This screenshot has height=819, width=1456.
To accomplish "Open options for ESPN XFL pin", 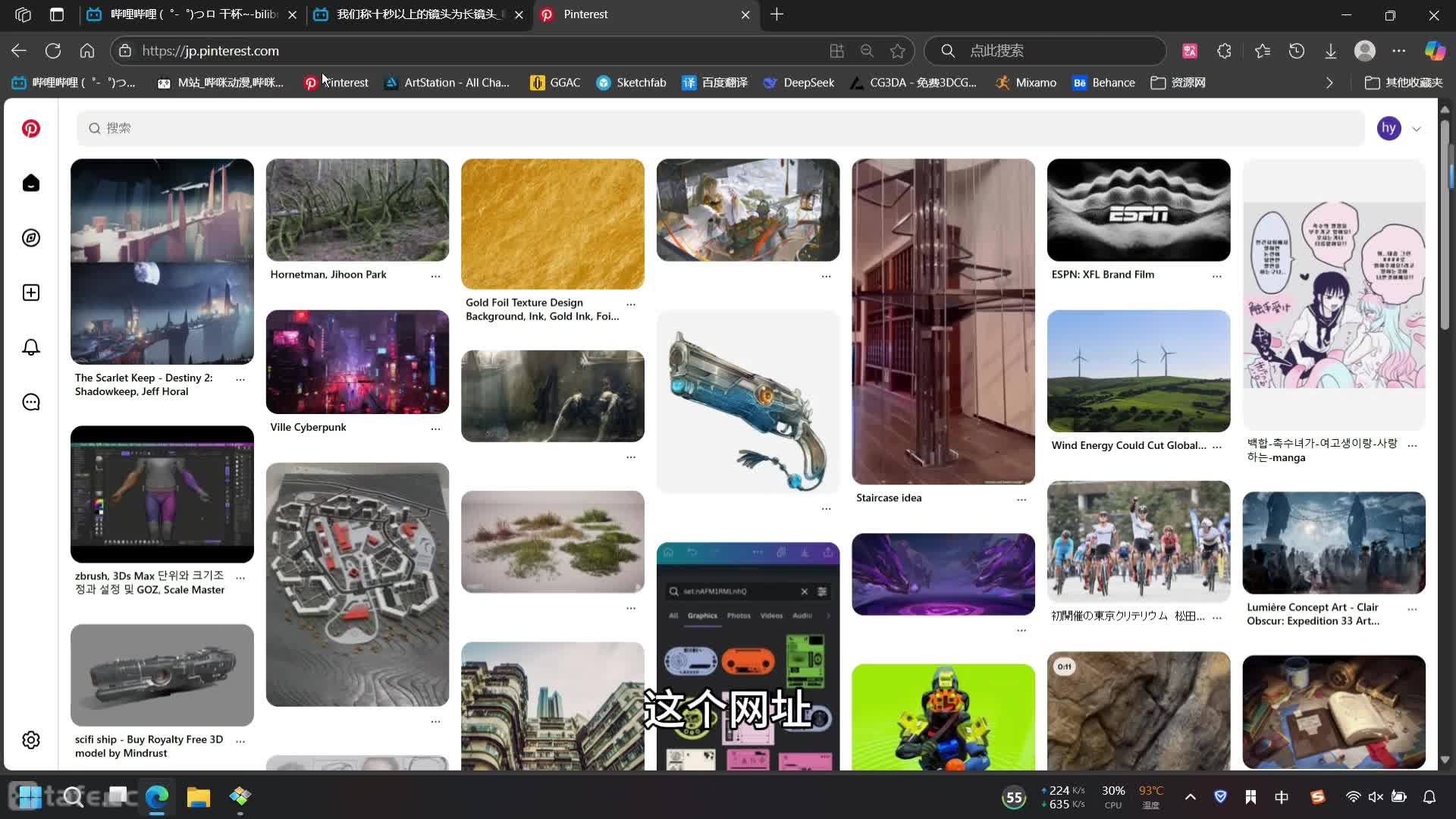I will click(x=1216, y=276).
